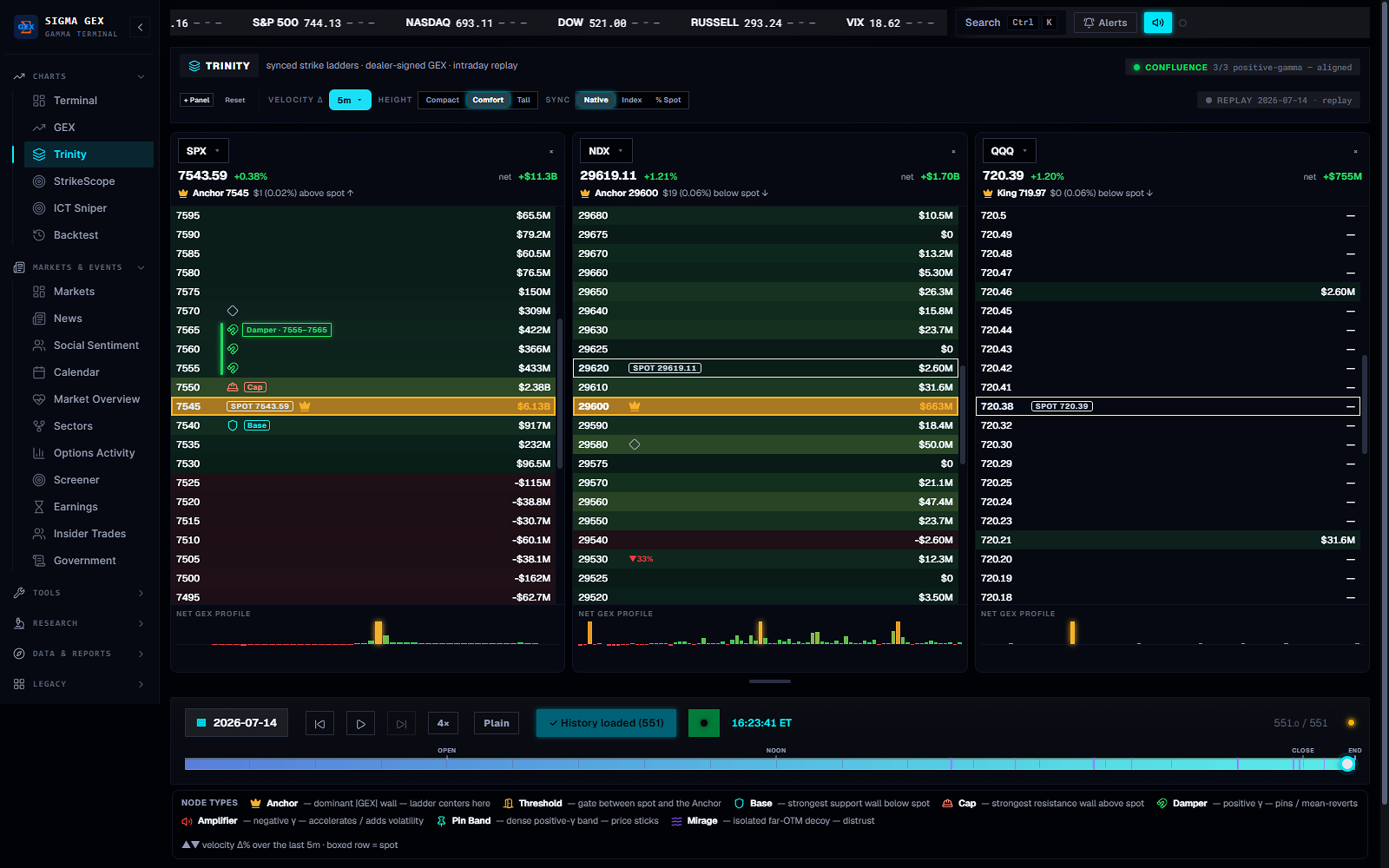This screenshot has width=1389, height=868.
Task: Click the Damper 7555–7565 label
Action: 286,330
